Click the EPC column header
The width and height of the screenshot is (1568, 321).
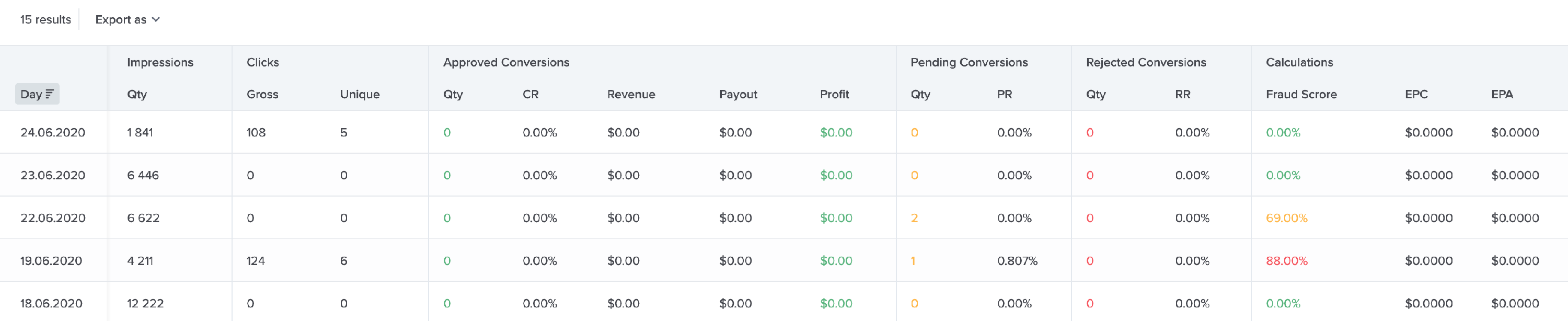pos(1416,95)
